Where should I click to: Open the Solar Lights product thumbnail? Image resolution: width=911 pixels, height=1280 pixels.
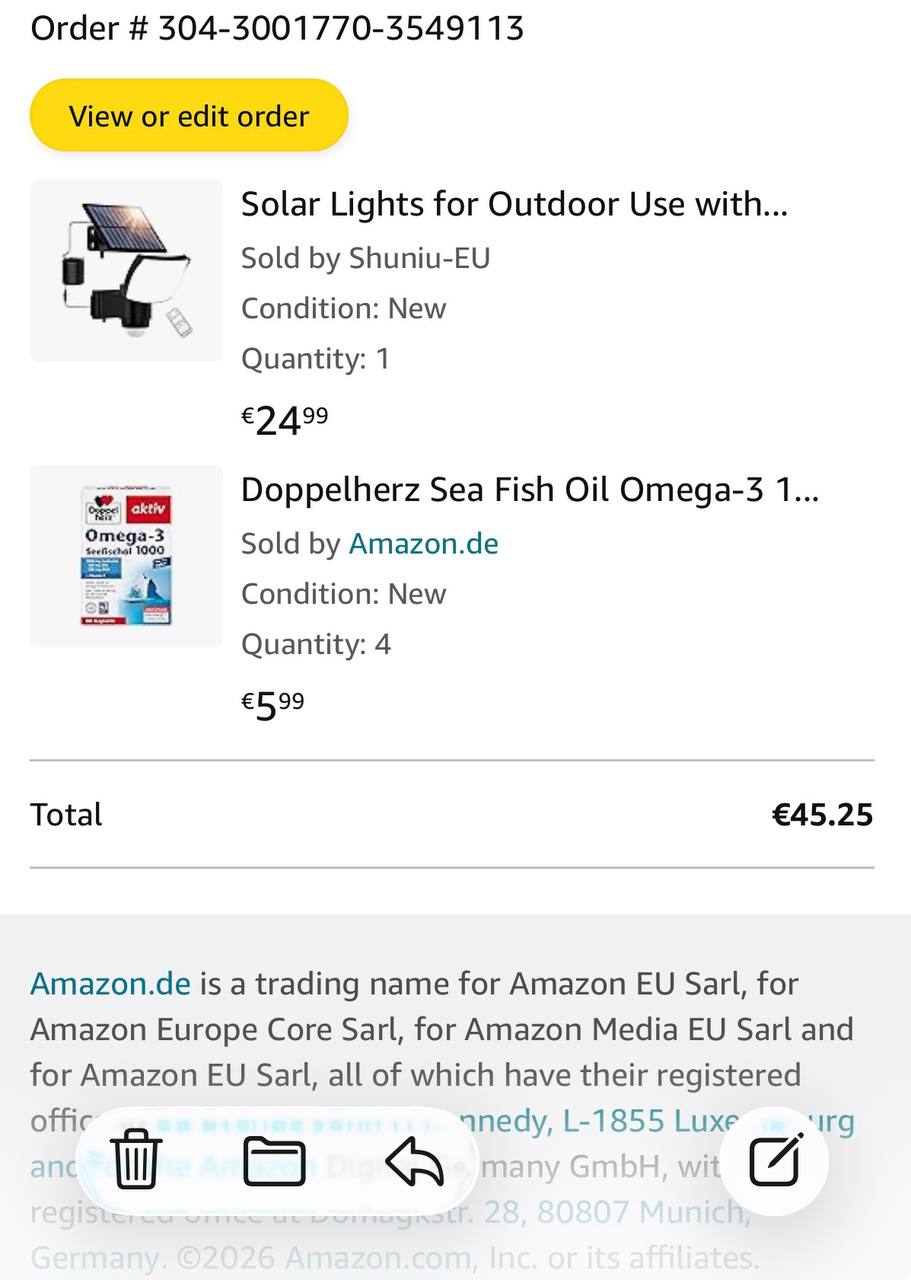126,270
